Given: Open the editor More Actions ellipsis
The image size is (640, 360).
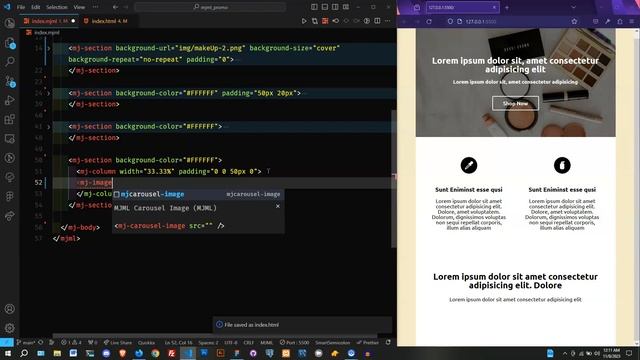Looking at the screenshot, I should pos(387,21).
